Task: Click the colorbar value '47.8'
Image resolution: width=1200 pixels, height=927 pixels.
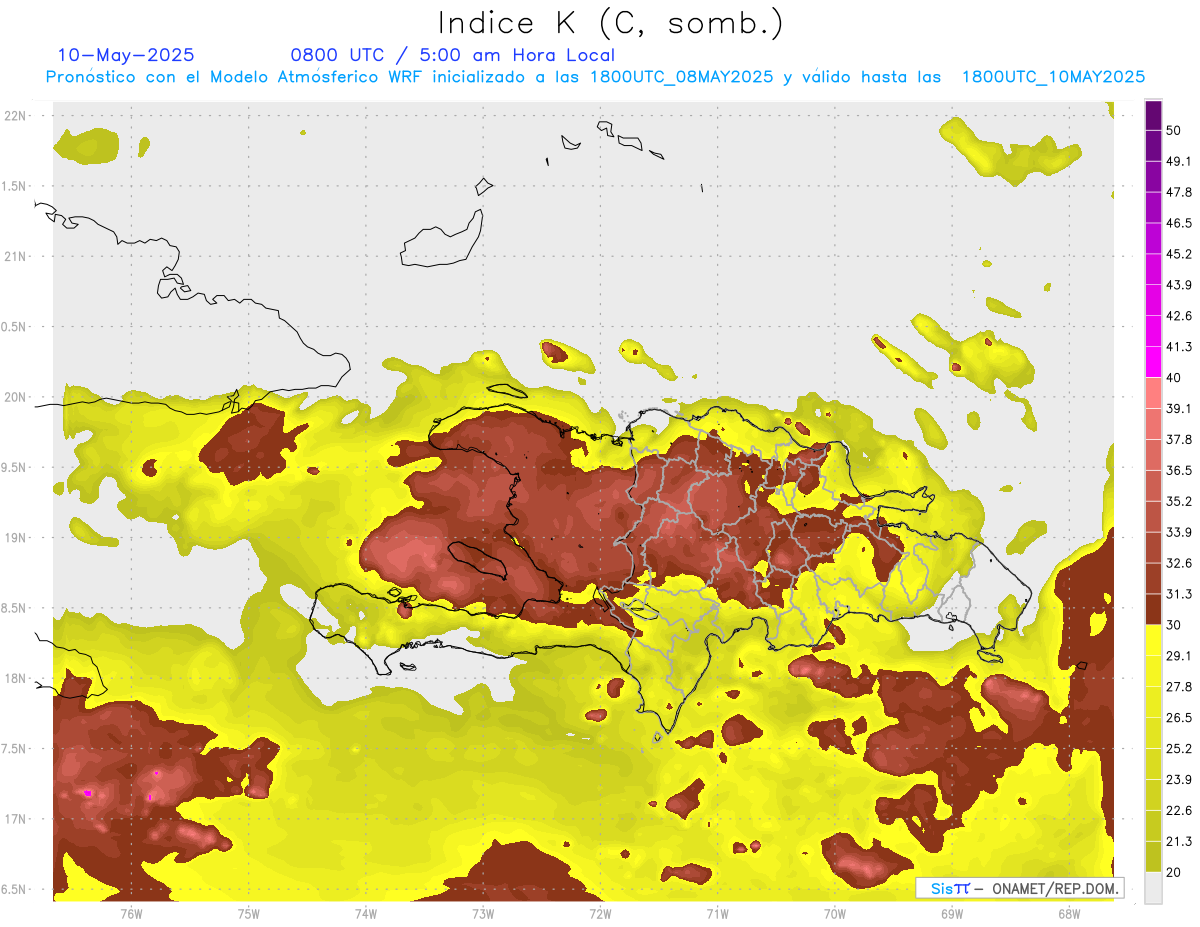Action: point(1178,192)
